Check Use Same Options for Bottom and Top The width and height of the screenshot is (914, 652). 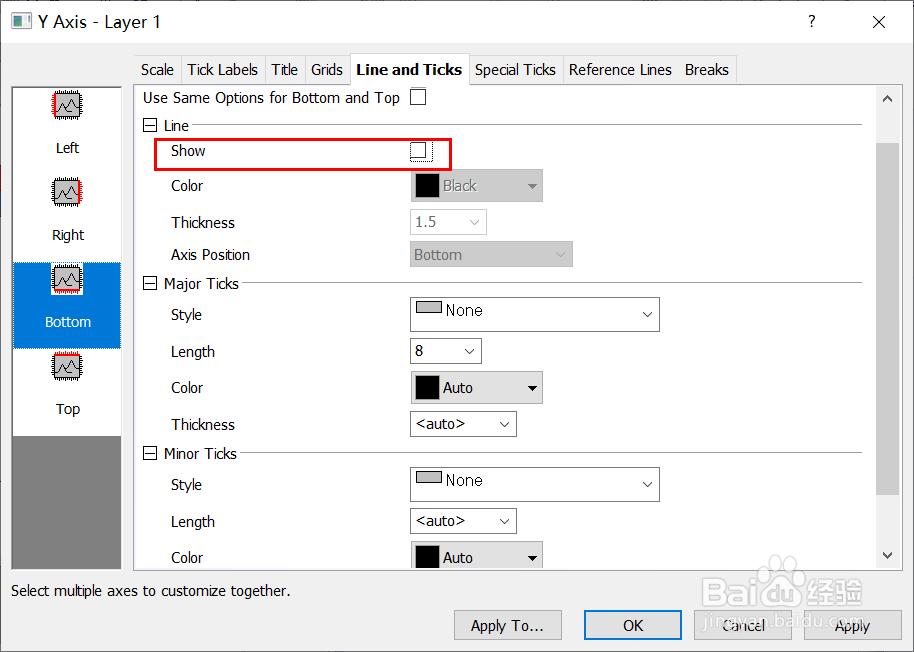point(418,97)
